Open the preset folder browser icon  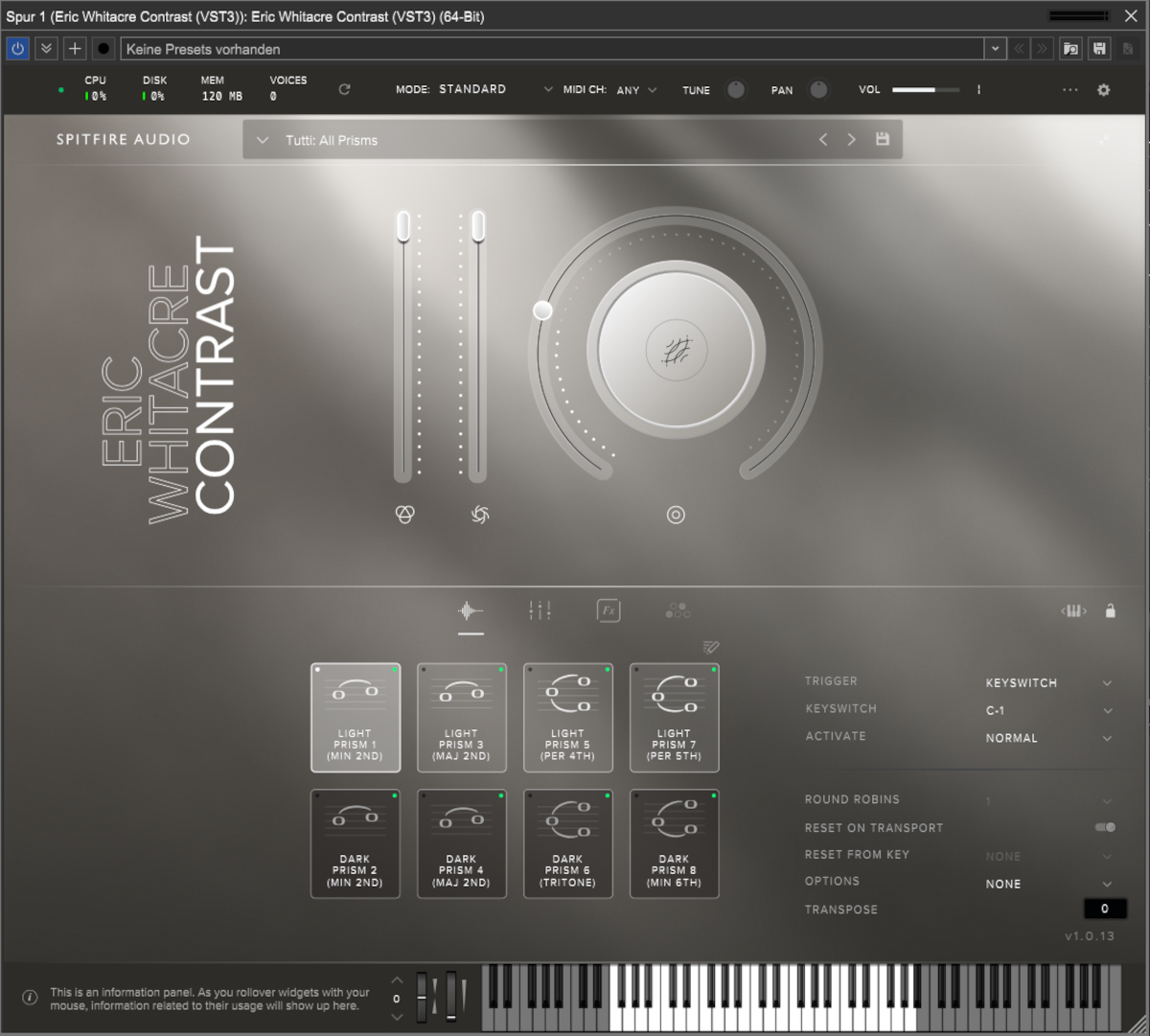pyautogui.click(x=1071, y=49)
